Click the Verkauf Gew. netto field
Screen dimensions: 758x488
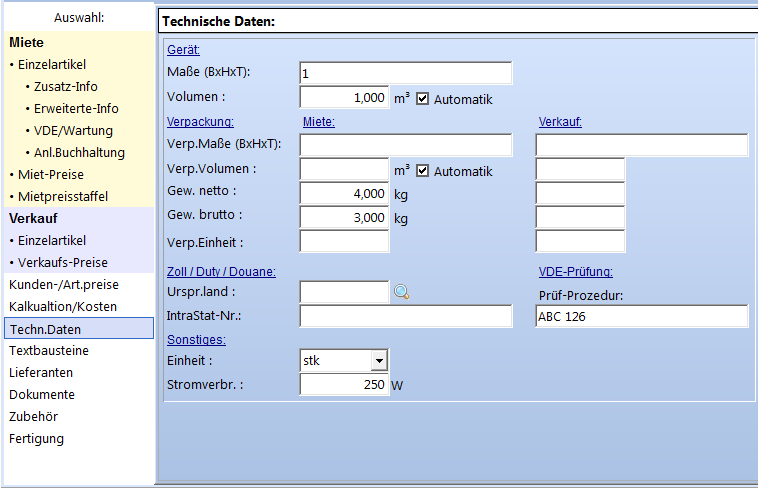[x=580, y=193]
